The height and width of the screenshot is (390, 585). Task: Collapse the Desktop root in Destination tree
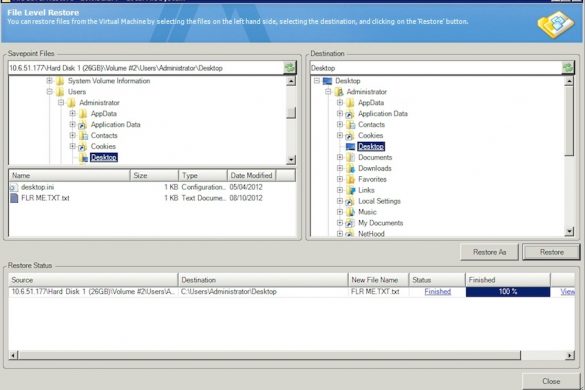point(317,81)
